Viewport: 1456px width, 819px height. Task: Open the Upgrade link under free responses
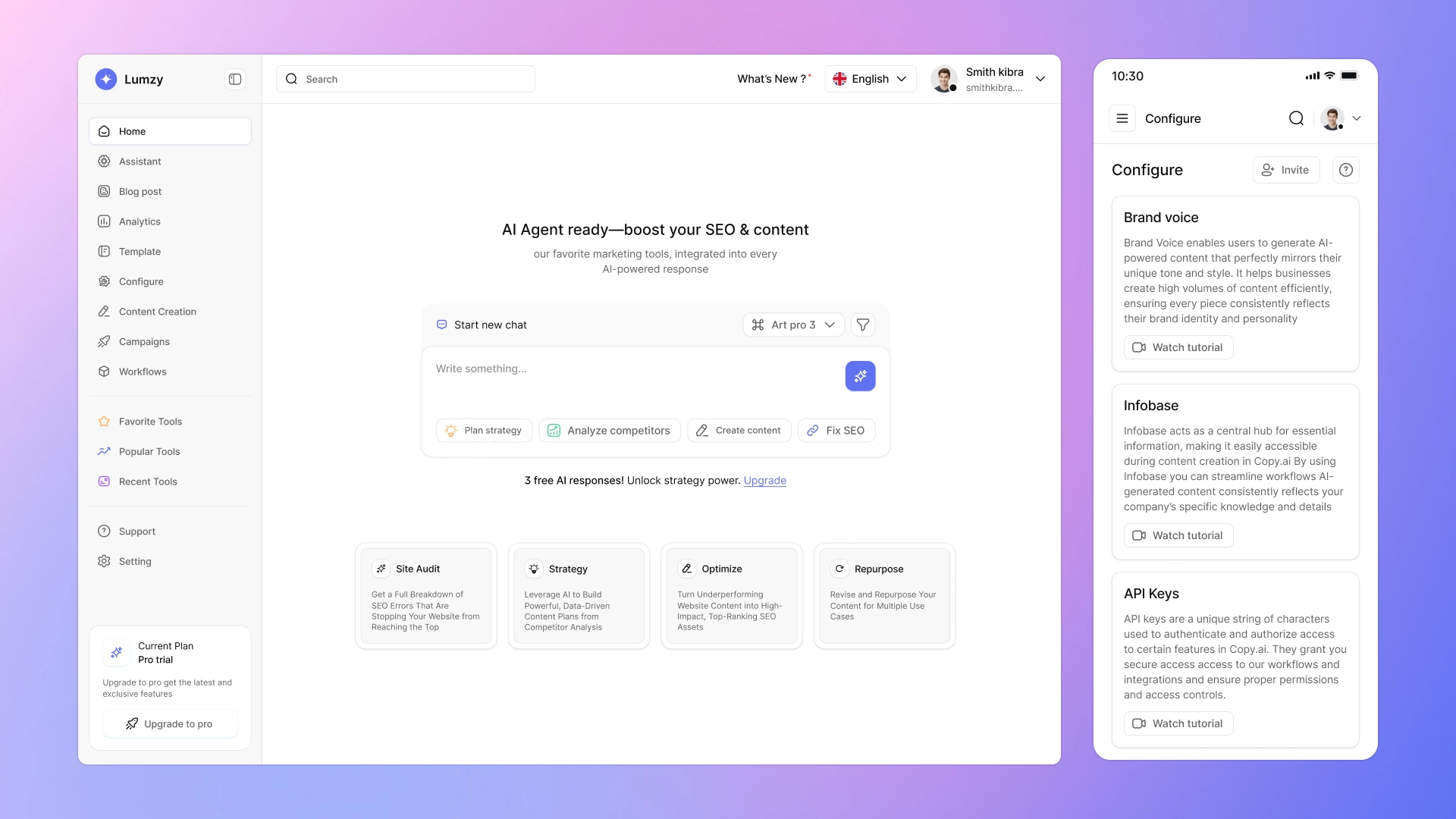pyautogui.click(x=764, y=480)
